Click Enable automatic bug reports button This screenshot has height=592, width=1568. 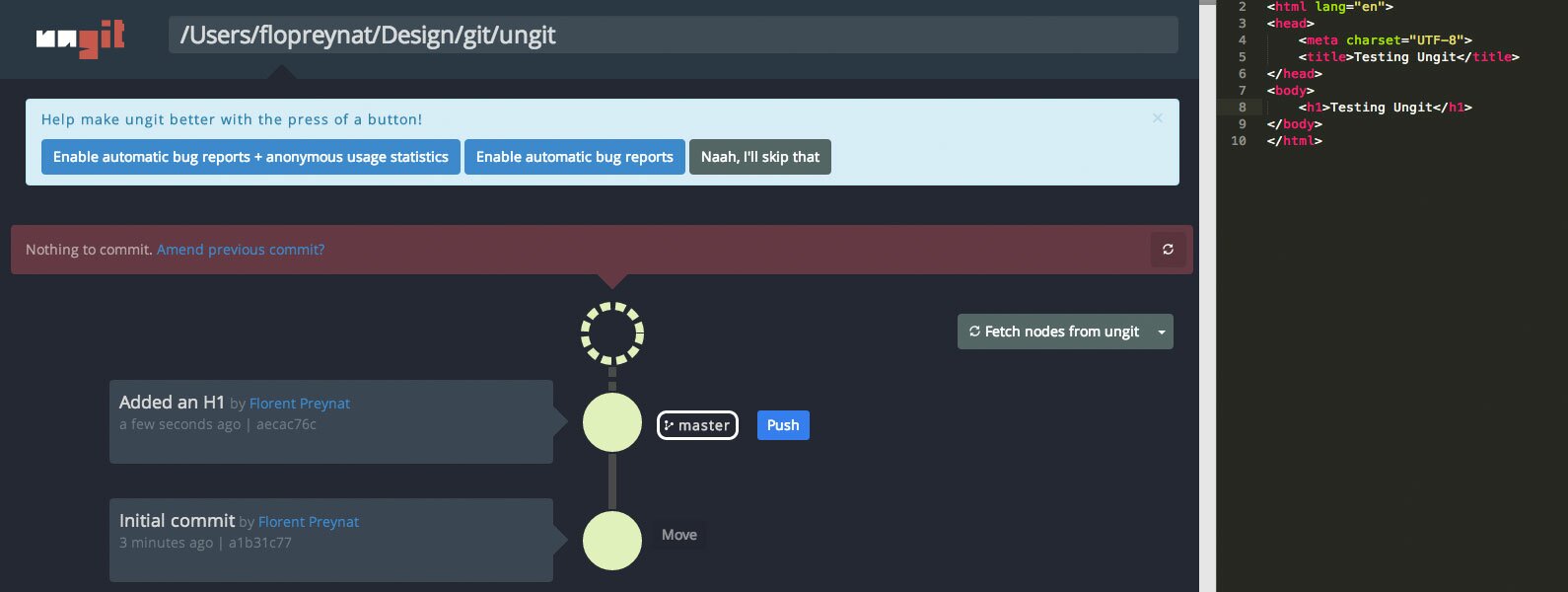pyautogui.click(x=574, y=157)
